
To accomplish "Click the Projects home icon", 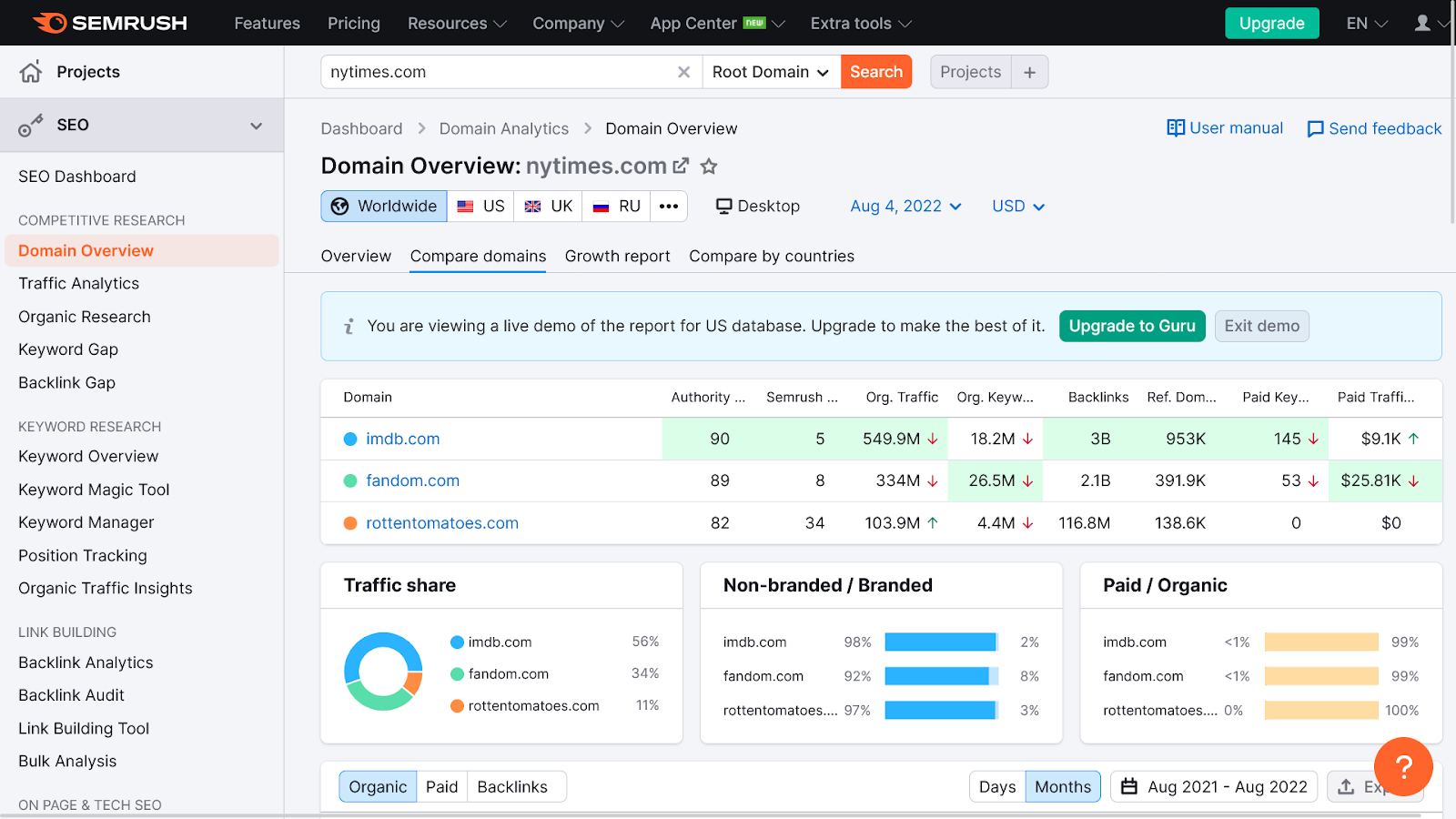I will pos(31,72).
